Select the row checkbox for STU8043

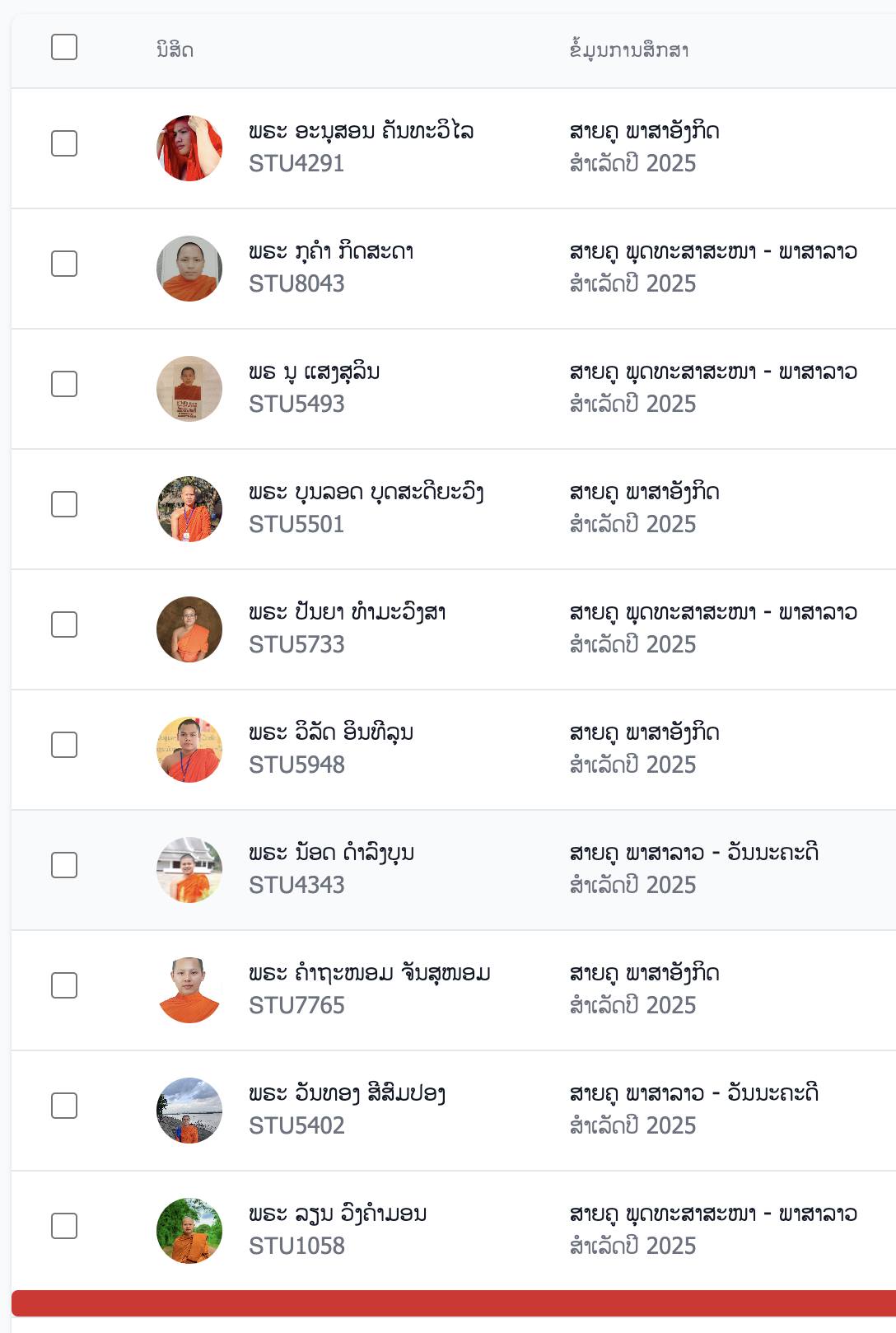64,264
